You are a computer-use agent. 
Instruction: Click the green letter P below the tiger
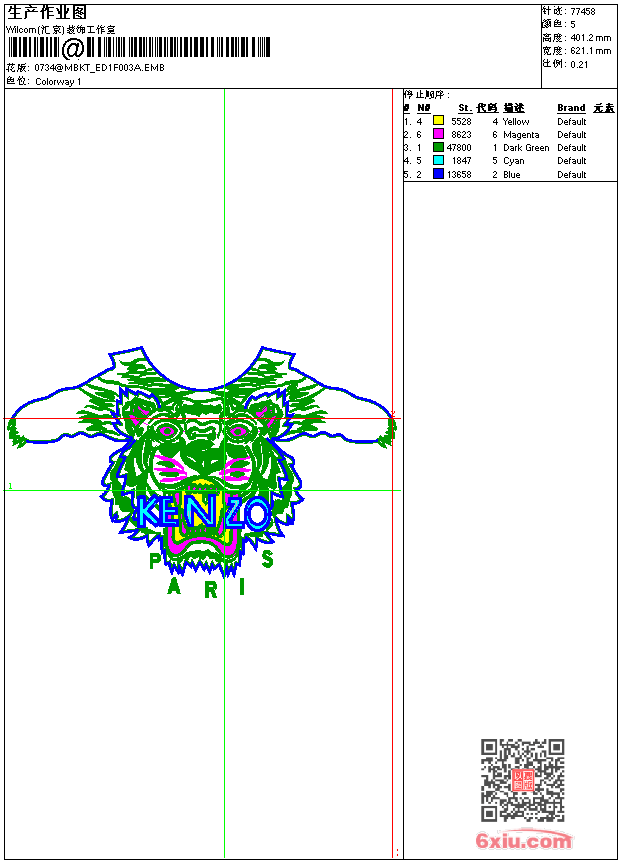point(156,562)
